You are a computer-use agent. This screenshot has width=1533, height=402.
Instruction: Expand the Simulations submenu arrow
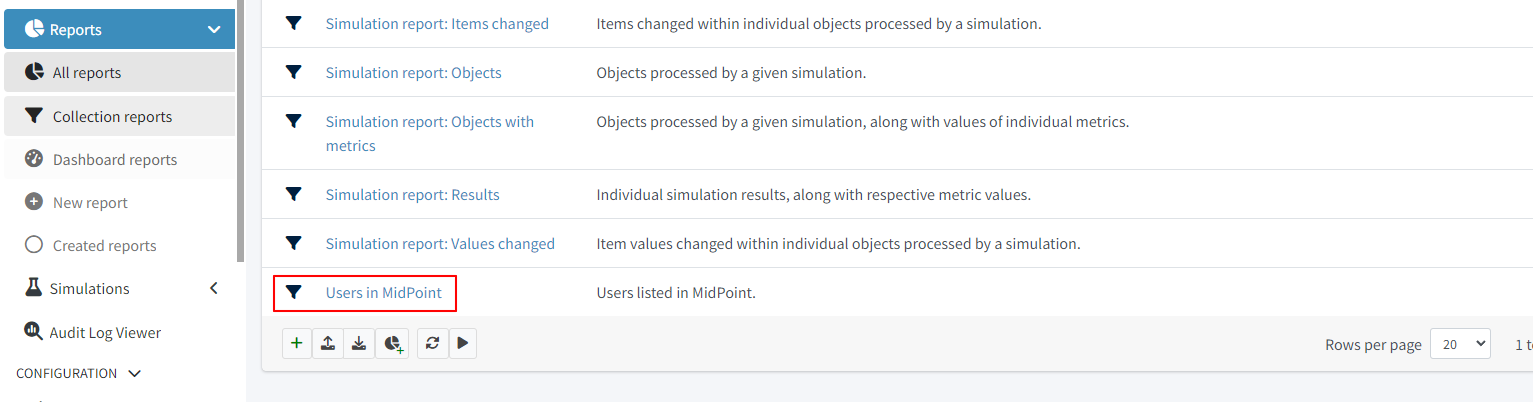pyautogui.click(x=214, y=289)
